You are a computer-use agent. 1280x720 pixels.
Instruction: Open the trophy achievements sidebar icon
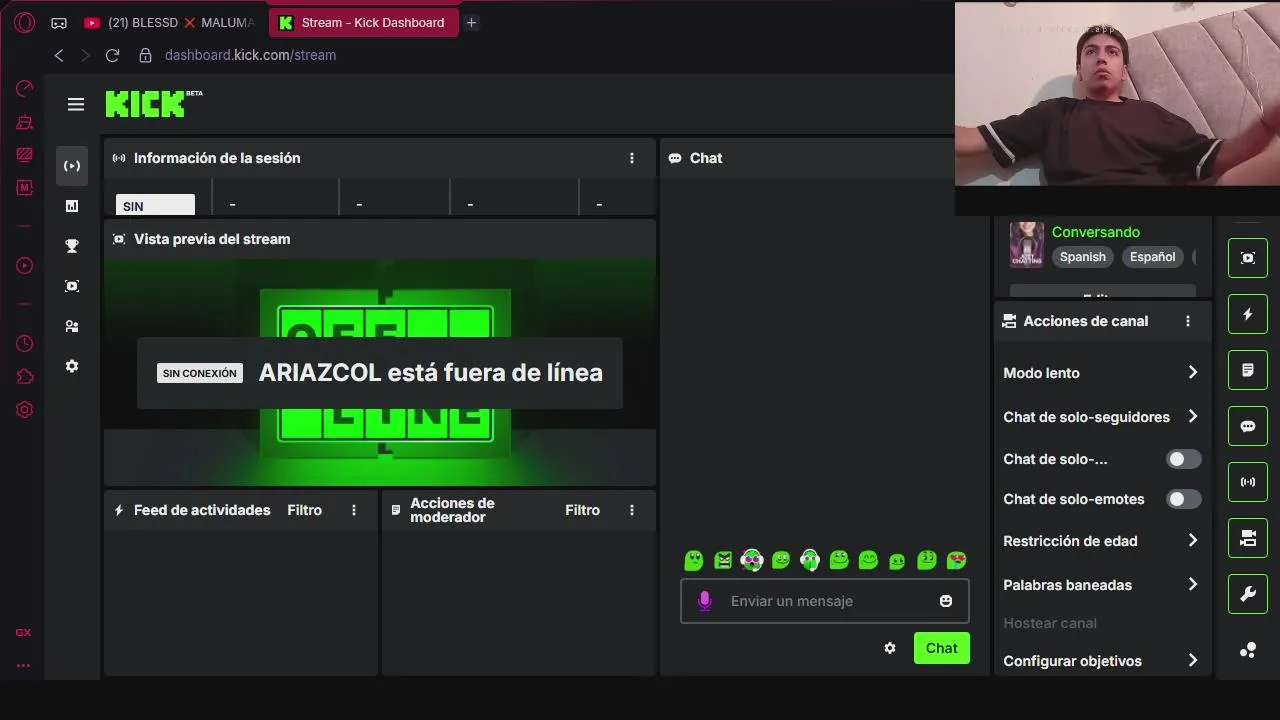pos(72,246)
